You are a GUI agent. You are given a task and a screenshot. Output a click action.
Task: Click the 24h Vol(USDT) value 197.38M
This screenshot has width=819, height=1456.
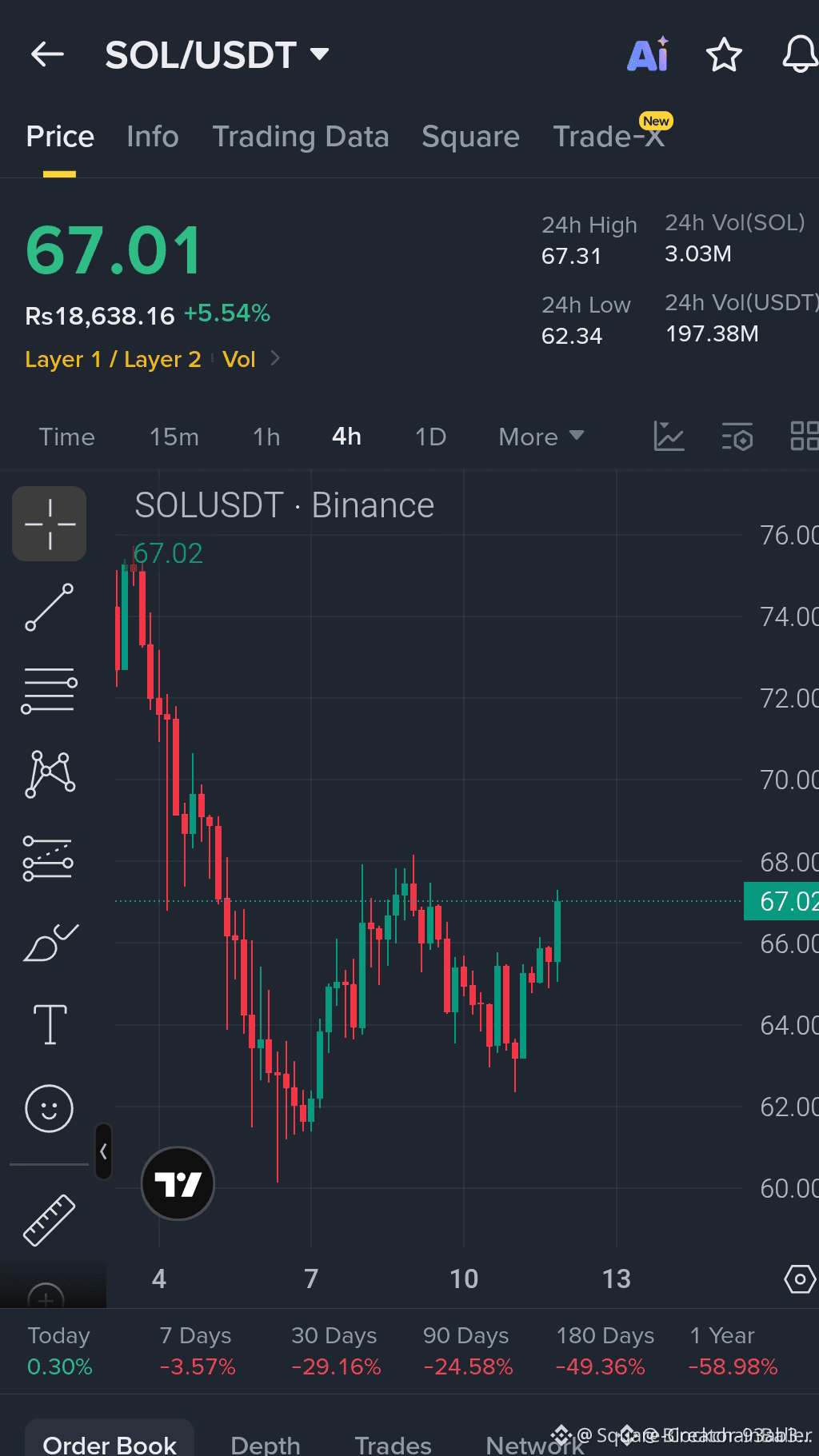click(713, 333)
